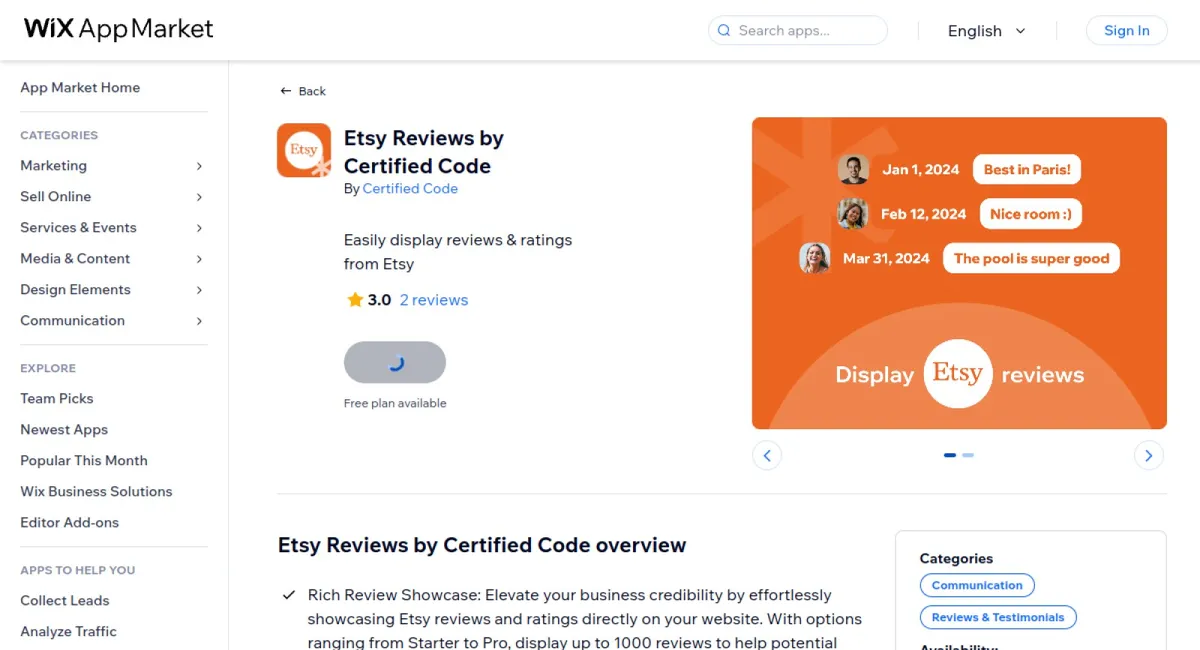
Task: Expand the Communication category chevron
Action: tap(199, 321)
